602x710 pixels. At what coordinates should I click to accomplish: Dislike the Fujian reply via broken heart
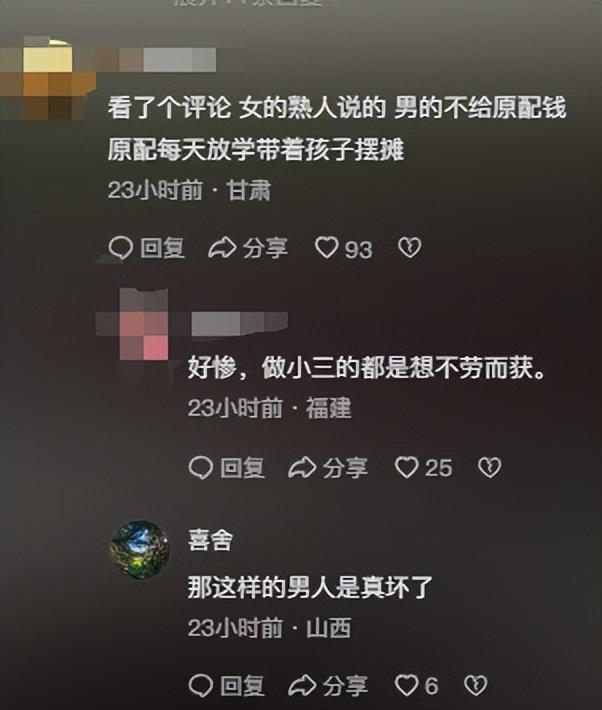(x=489, y=467)
